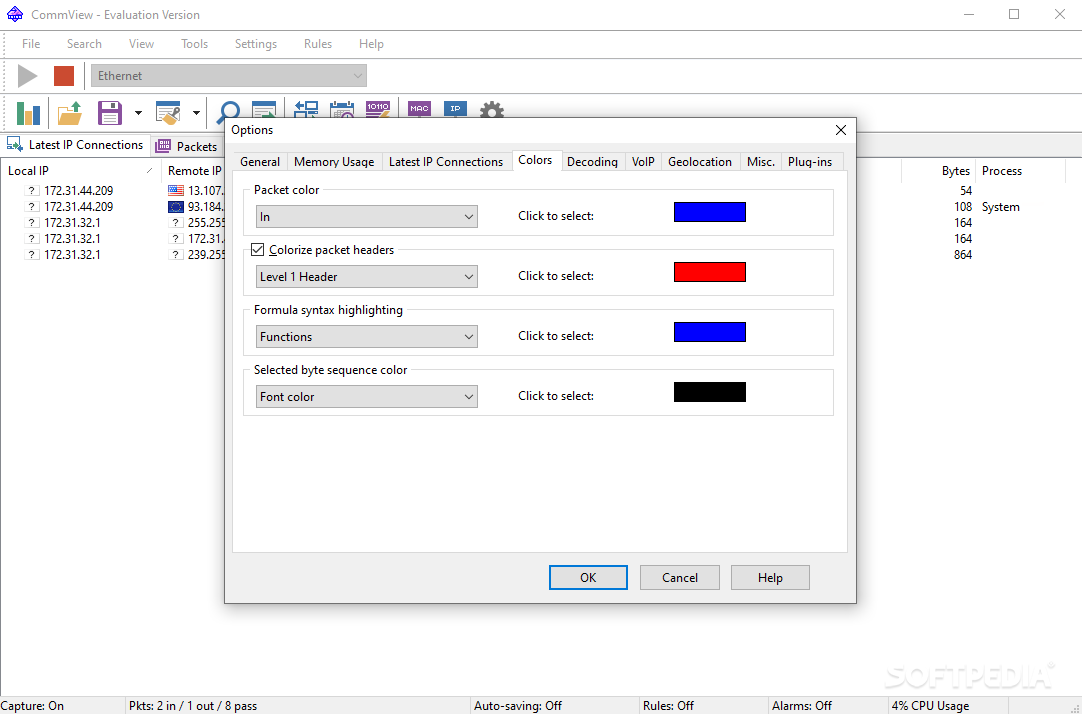This screenshot has height=714, width=1082.
Task: Confirm options with OK button
Action: pyautogui.click(x=588, y=577)
